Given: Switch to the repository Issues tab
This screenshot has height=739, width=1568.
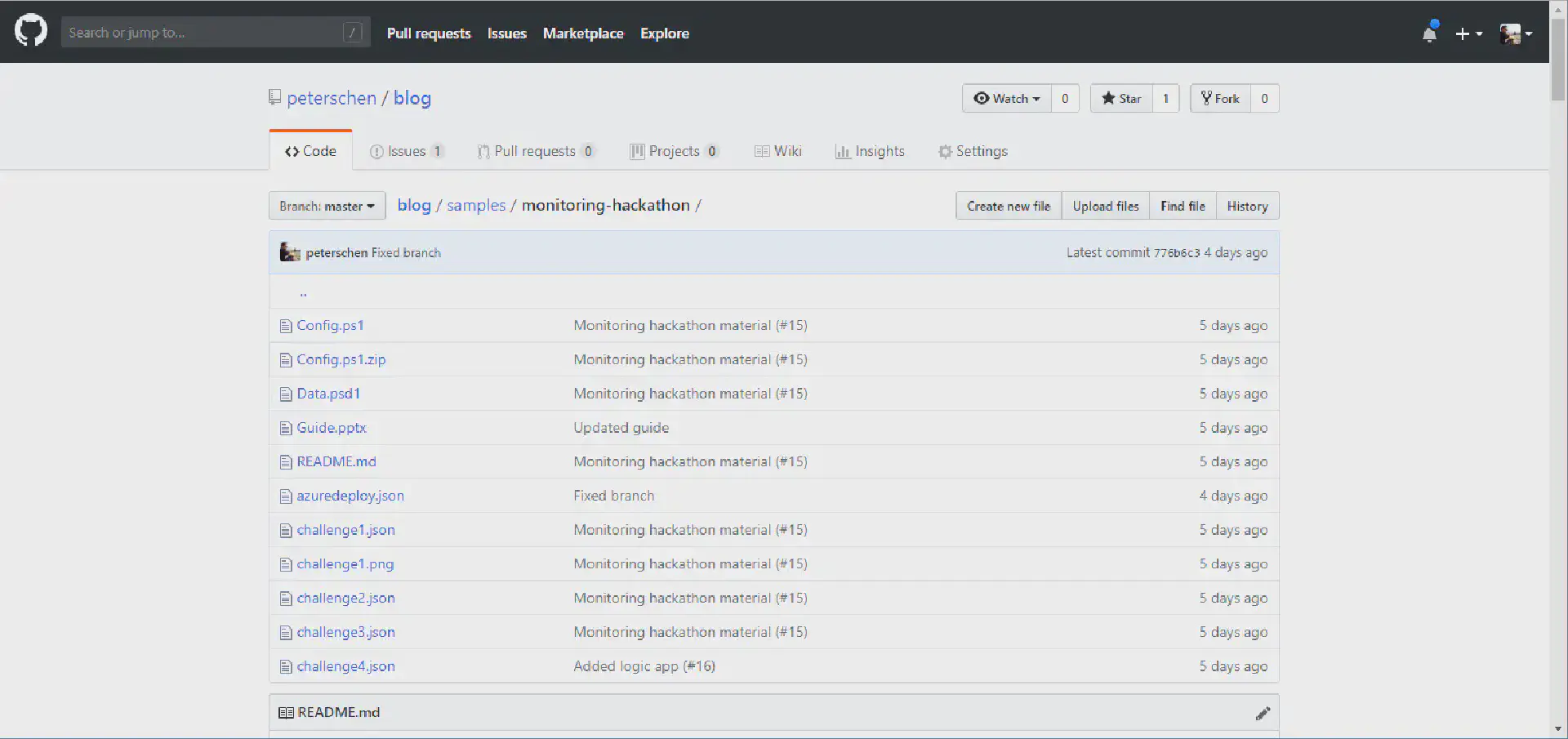Looking at the screenshot, I should (x=407, y=151).
